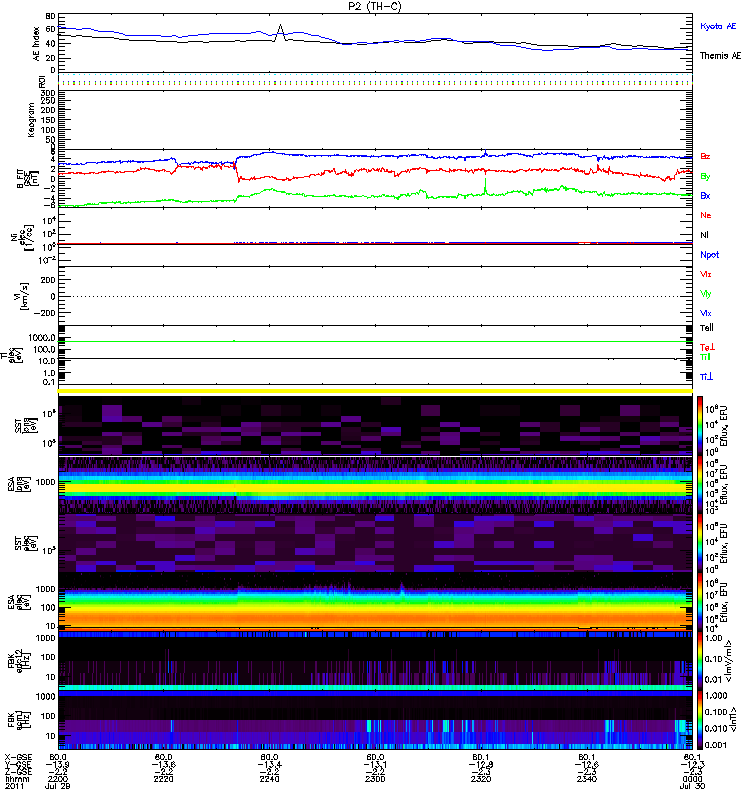This screenshot has height=800, width=750.
Task: Select the 2300 time tick label
Action: [375, 779]
